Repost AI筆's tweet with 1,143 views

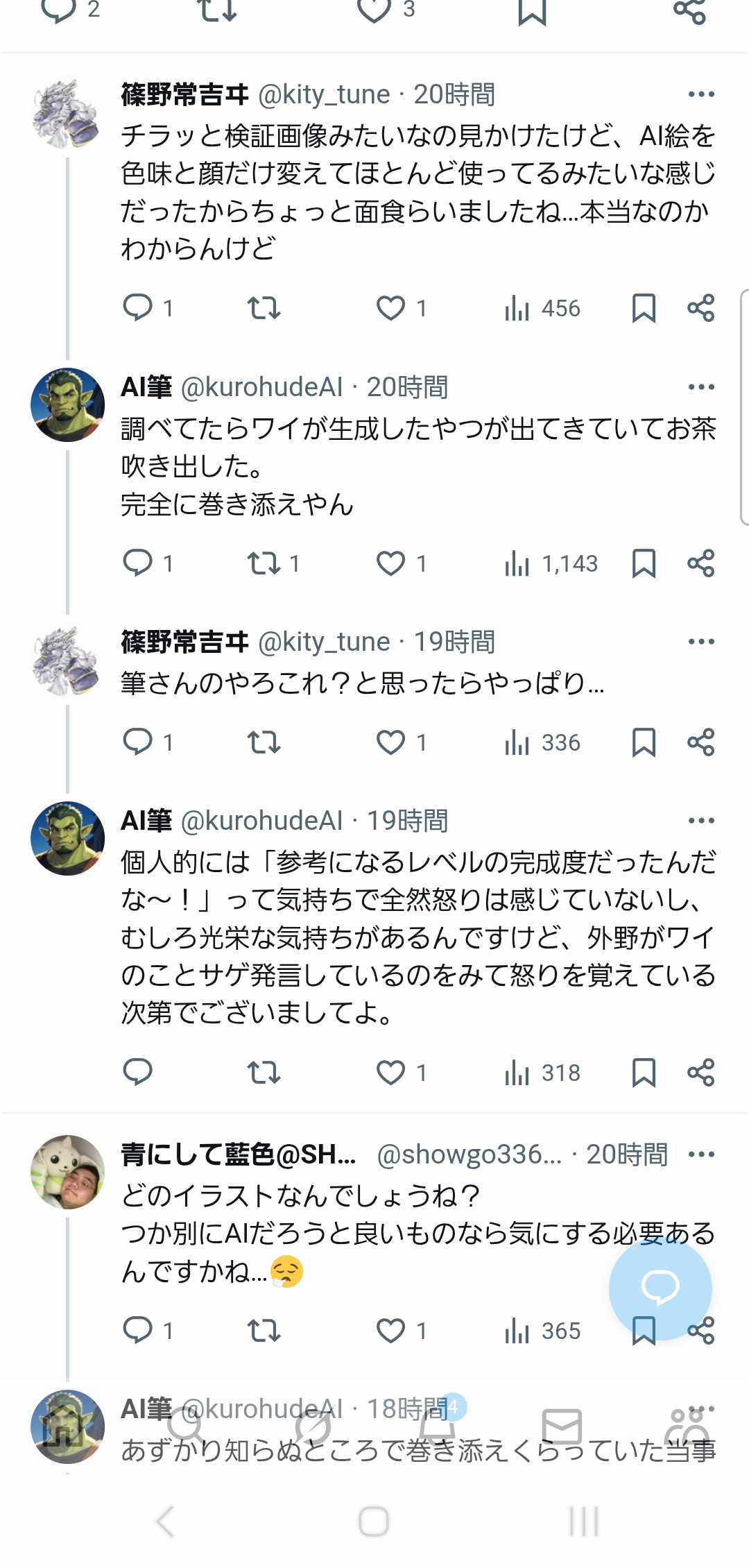pos(264,563)
